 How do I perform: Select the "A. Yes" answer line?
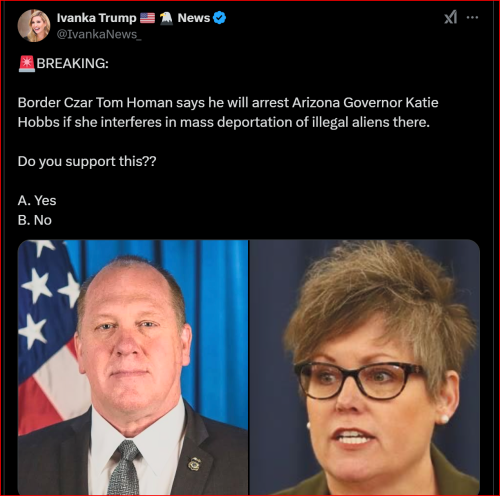tap(37, 201)
